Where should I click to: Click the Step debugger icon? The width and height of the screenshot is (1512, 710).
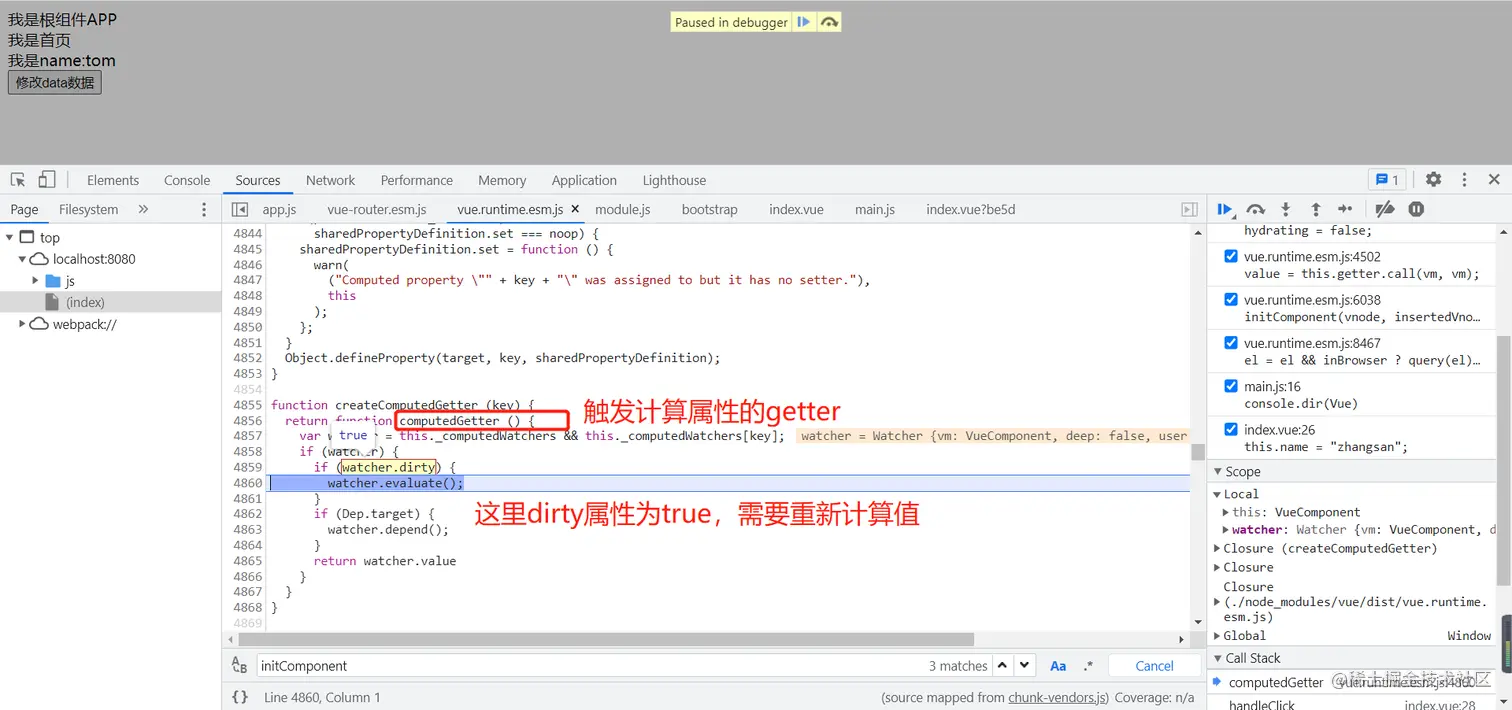click(x=1346, y=209)
